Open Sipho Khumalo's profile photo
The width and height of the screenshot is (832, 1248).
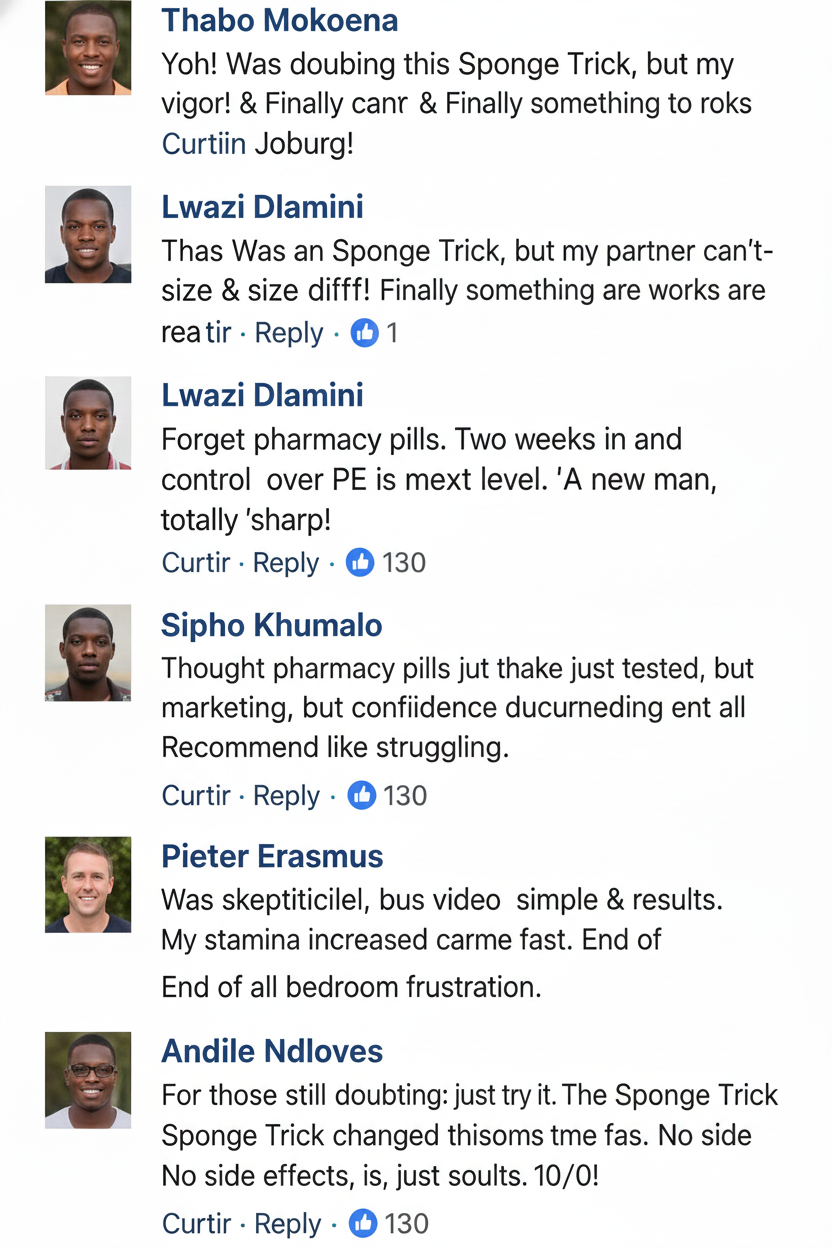click(88, 652)
